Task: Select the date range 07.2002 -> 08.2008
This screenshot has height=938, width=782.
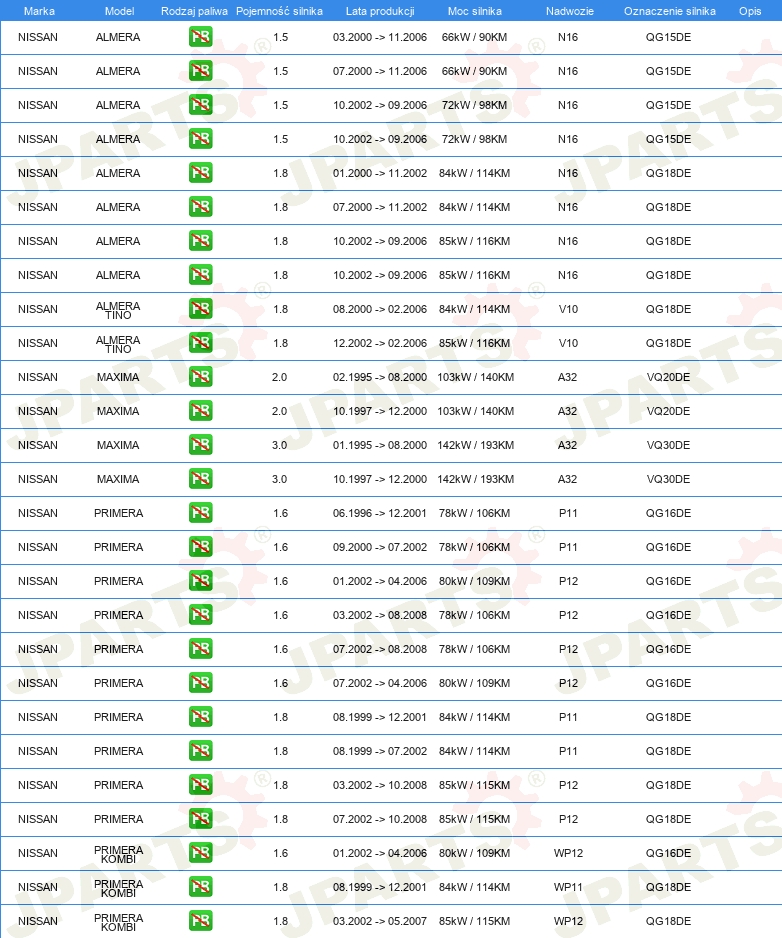Action: point(380,649)
